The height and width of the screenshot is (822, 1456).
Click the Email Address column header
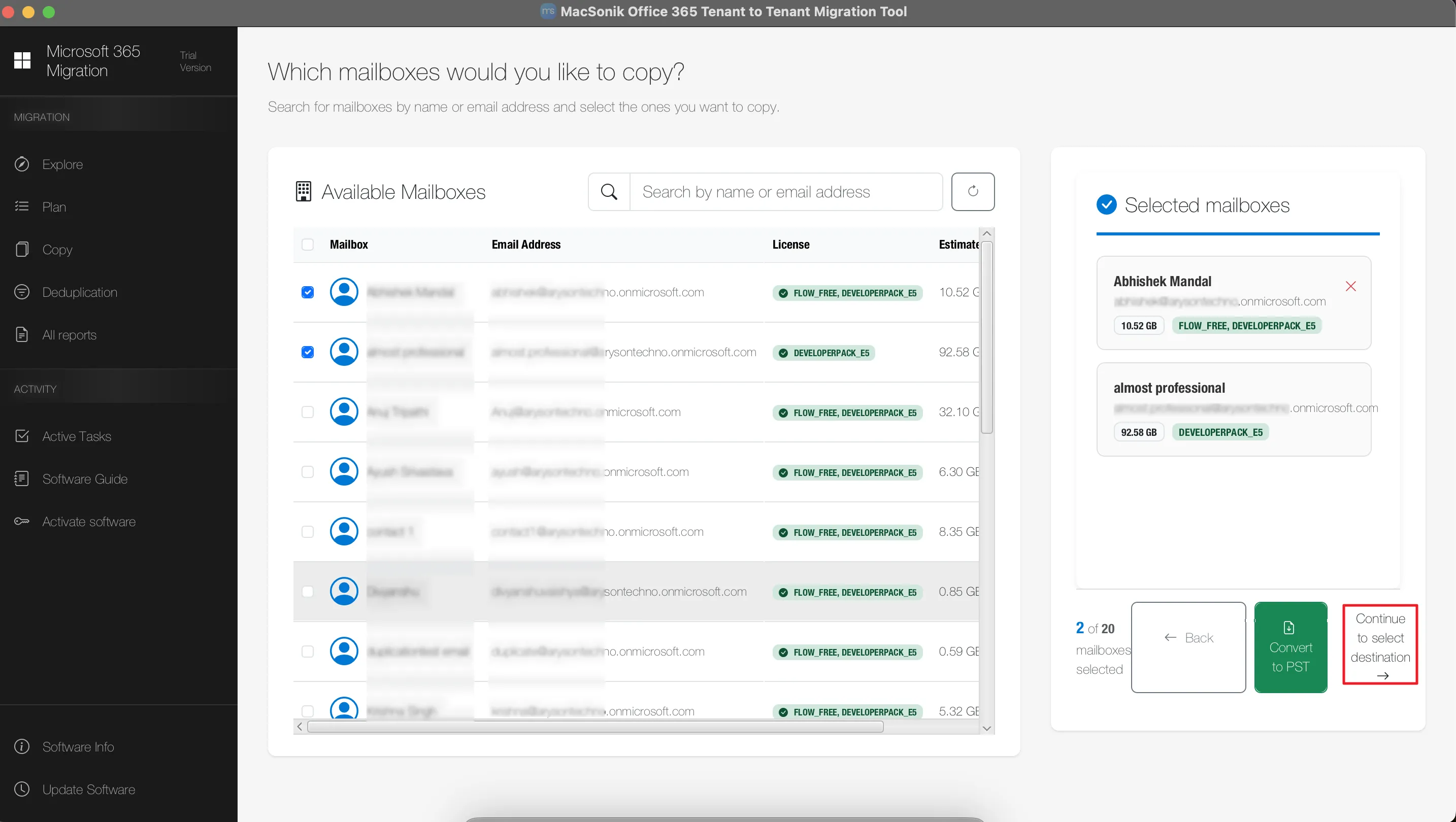(x=526, y=245)
